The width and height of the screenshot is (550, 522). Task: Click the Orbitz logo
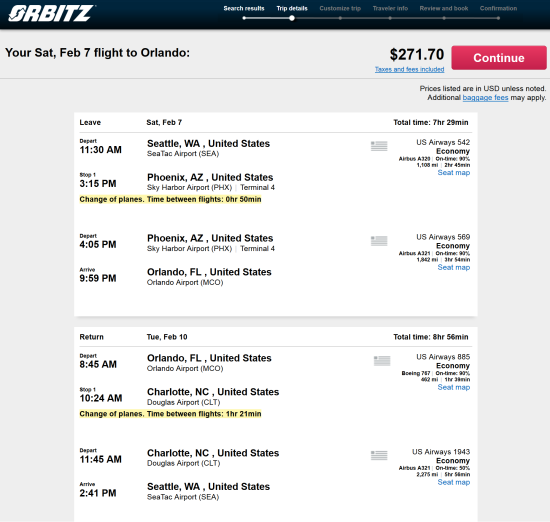(51, 13)
